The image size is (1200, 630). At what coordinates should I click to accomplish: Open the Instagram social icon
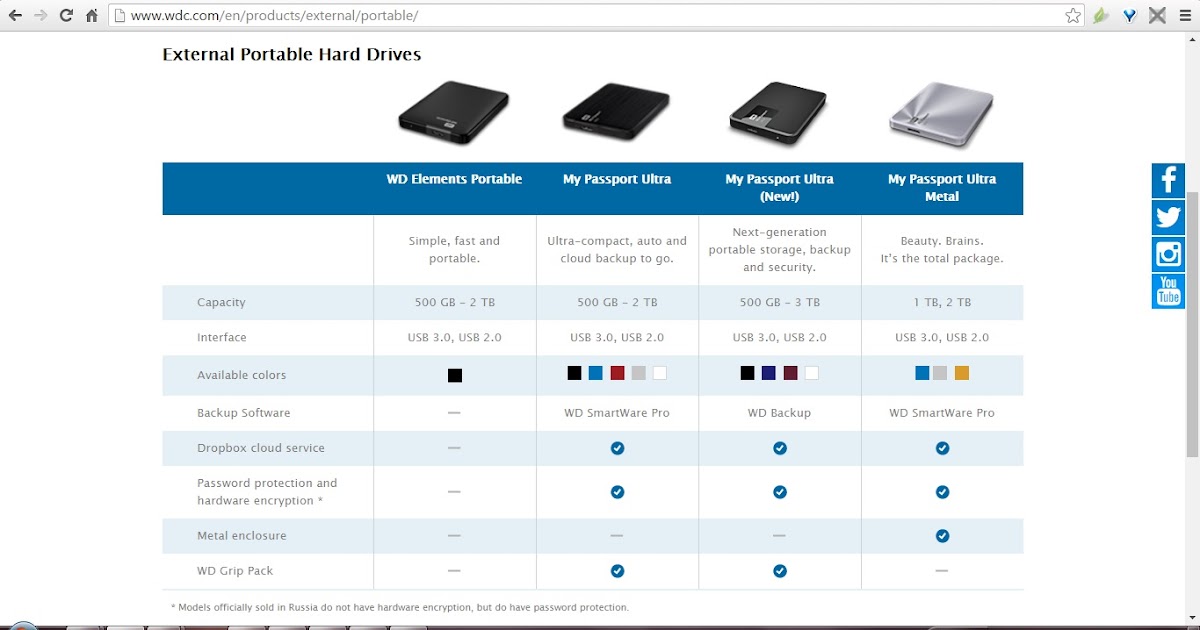coord(1168,254)
